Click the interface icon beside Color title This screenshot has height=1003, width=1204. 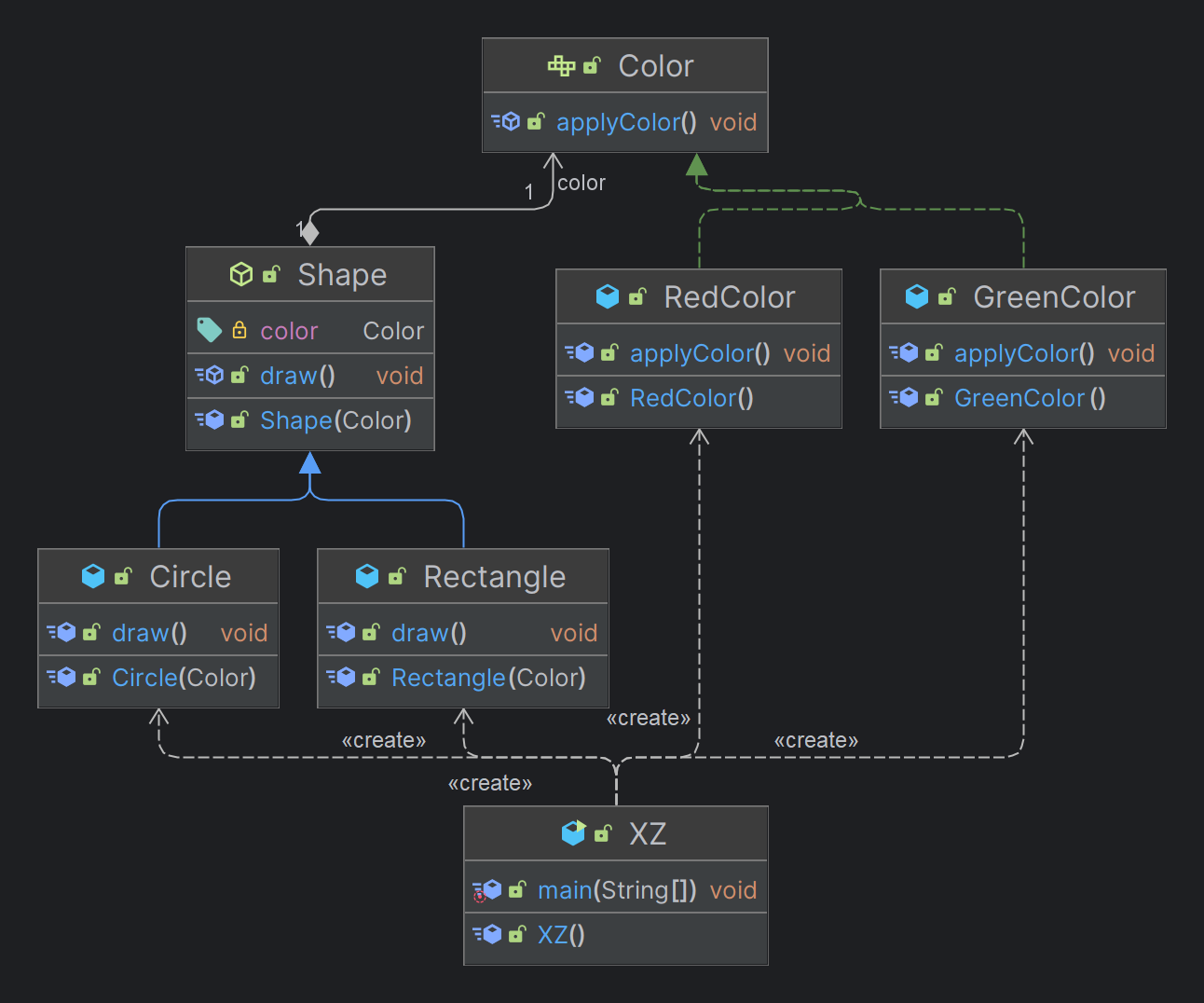pos(561,65)
